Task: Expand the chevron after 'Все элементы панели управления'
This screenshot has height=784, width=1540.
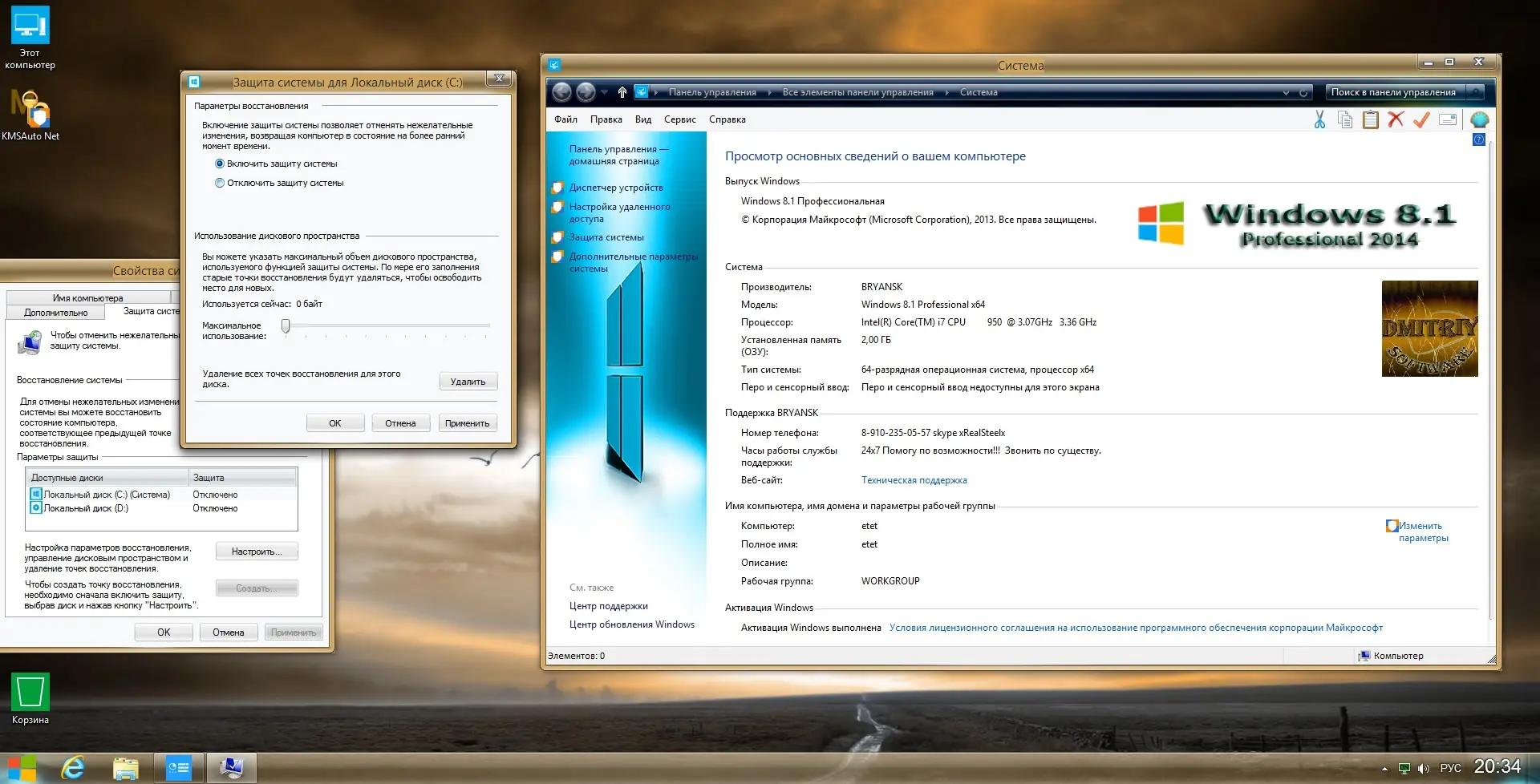Action: pos(947,92)
